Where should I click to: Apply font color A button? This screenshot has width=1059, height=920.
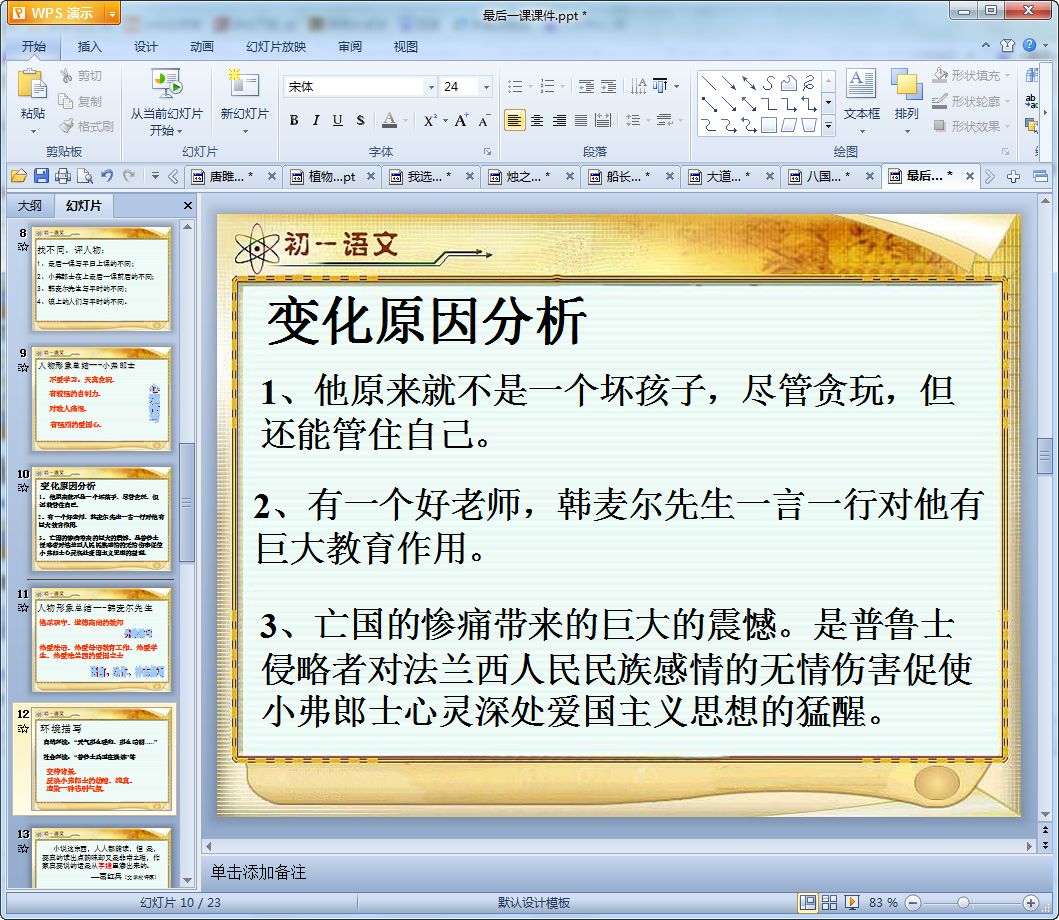point(389,120)
